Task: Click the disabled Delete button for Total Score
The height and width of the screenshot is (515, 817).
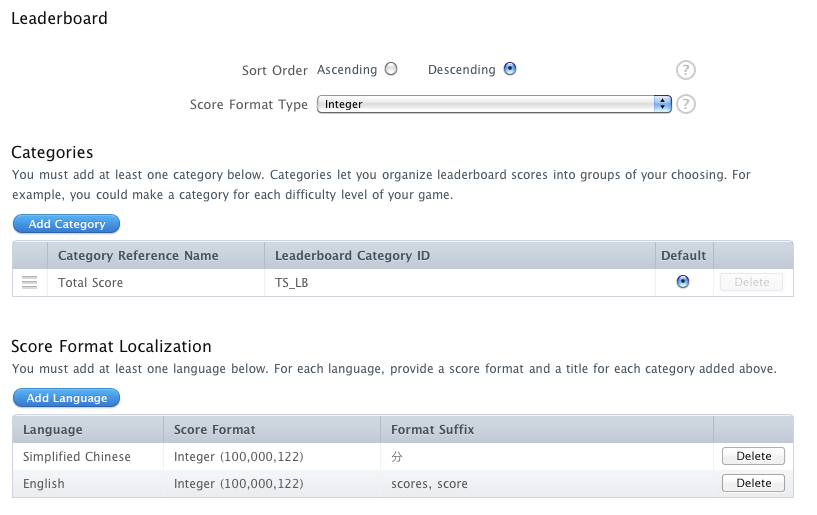Action: point(751,282)
